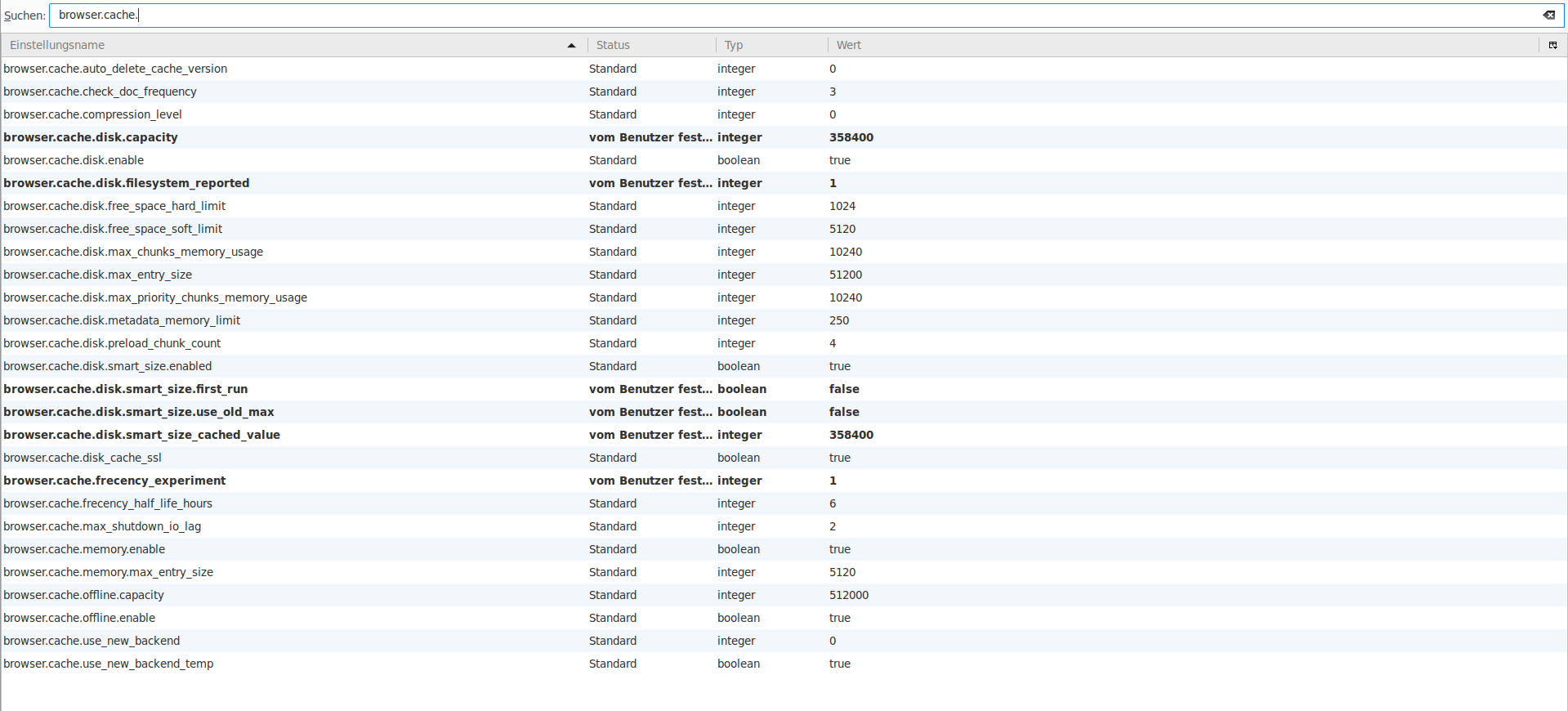Click the Einstellungsname column header
This screenshot has width=1568, height=711.
pyautogui.click(x=294, y=45)
